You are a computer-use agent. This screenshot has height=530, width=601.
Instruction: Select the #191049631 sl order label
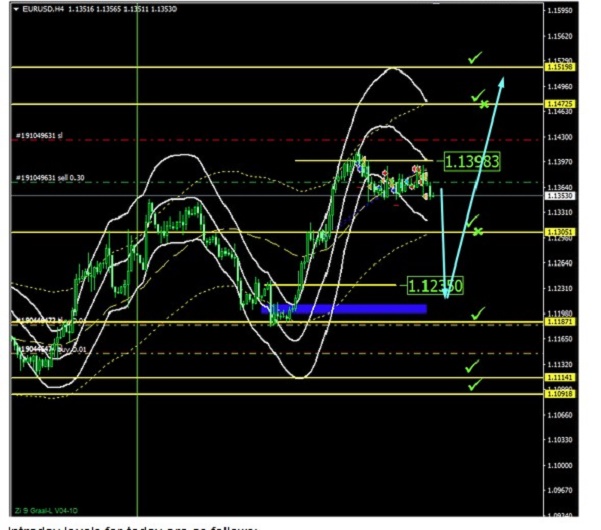point(39,136)
